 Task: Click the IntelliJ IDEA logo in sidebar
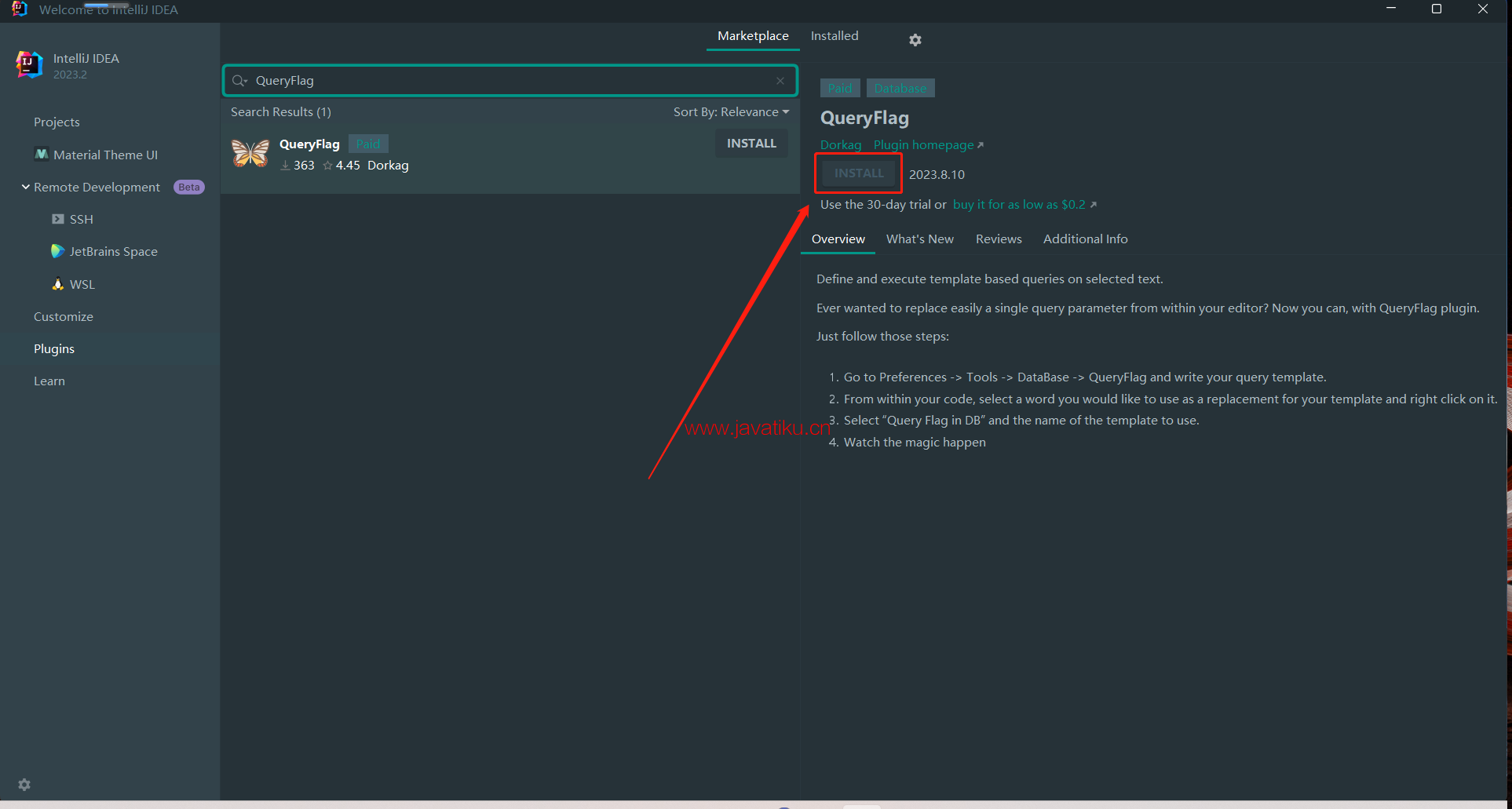29,65
